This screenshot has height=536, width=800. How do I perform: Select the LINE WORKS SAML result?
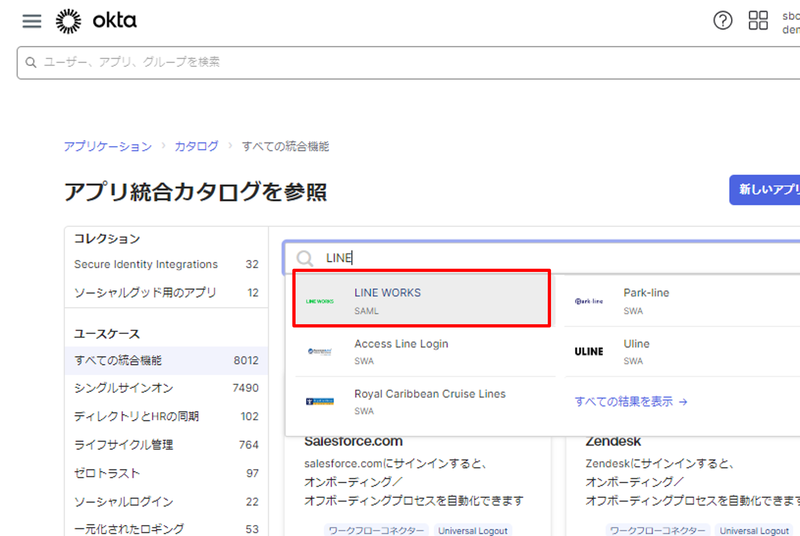[422, 298]
